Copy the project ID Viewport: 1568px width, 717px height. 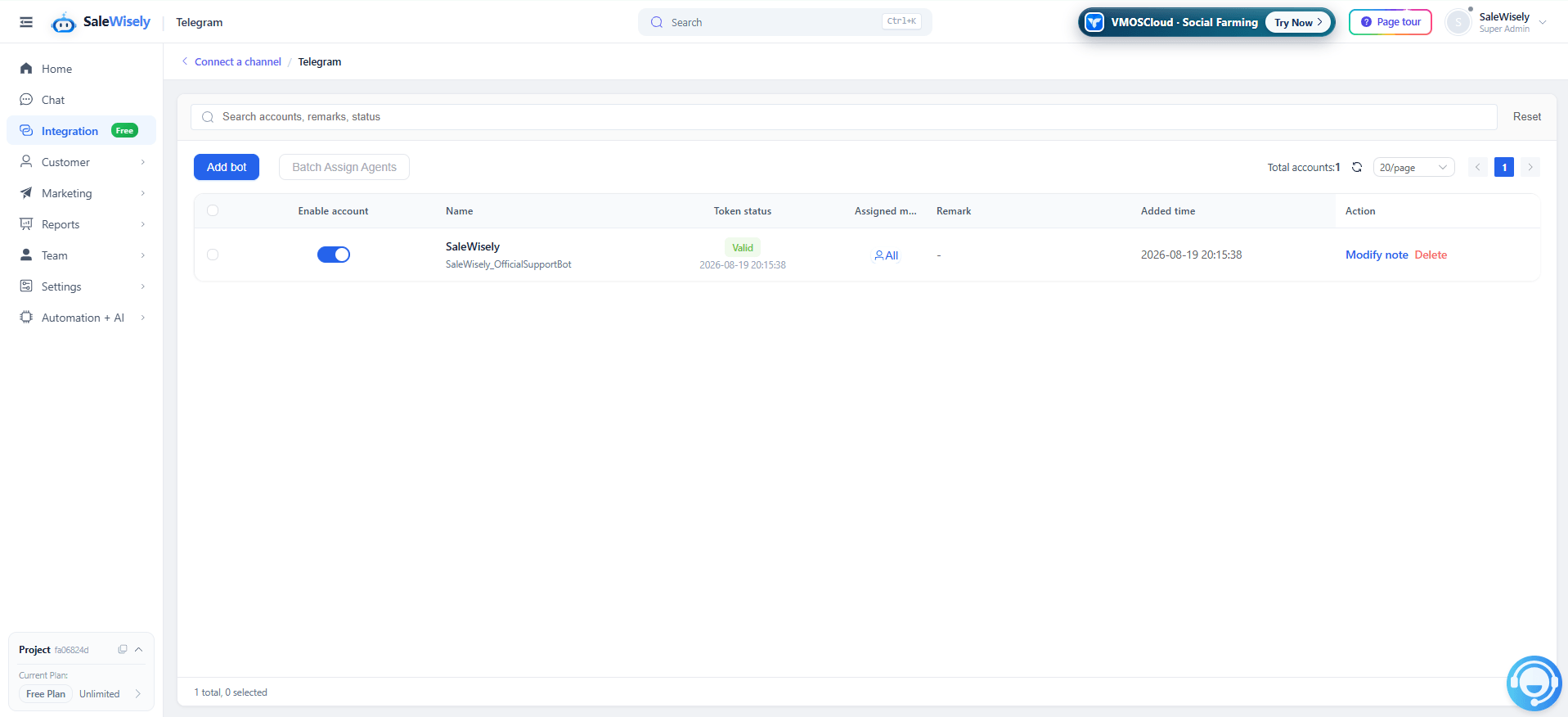123,649
